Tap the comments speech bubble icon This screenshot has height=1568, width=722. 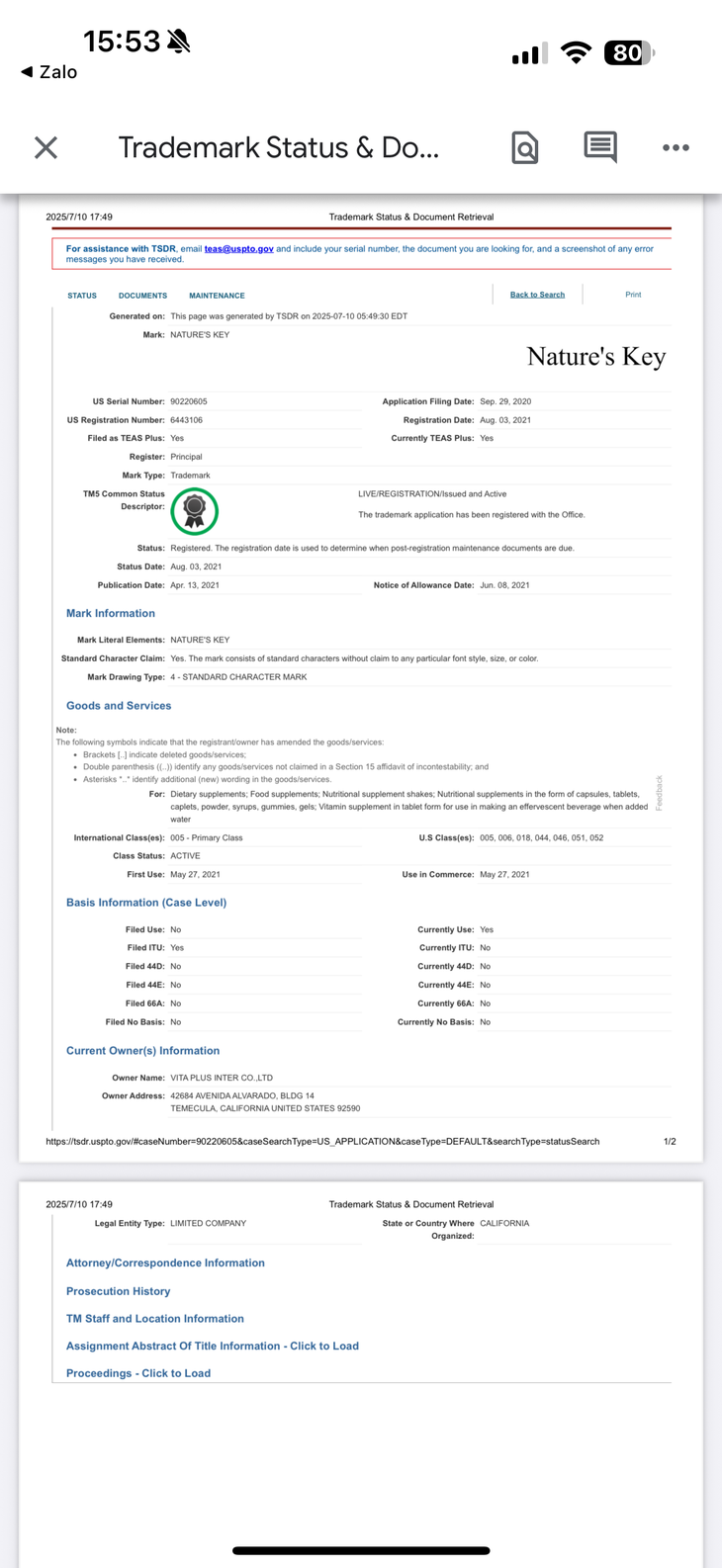click(x=600, y=147)
